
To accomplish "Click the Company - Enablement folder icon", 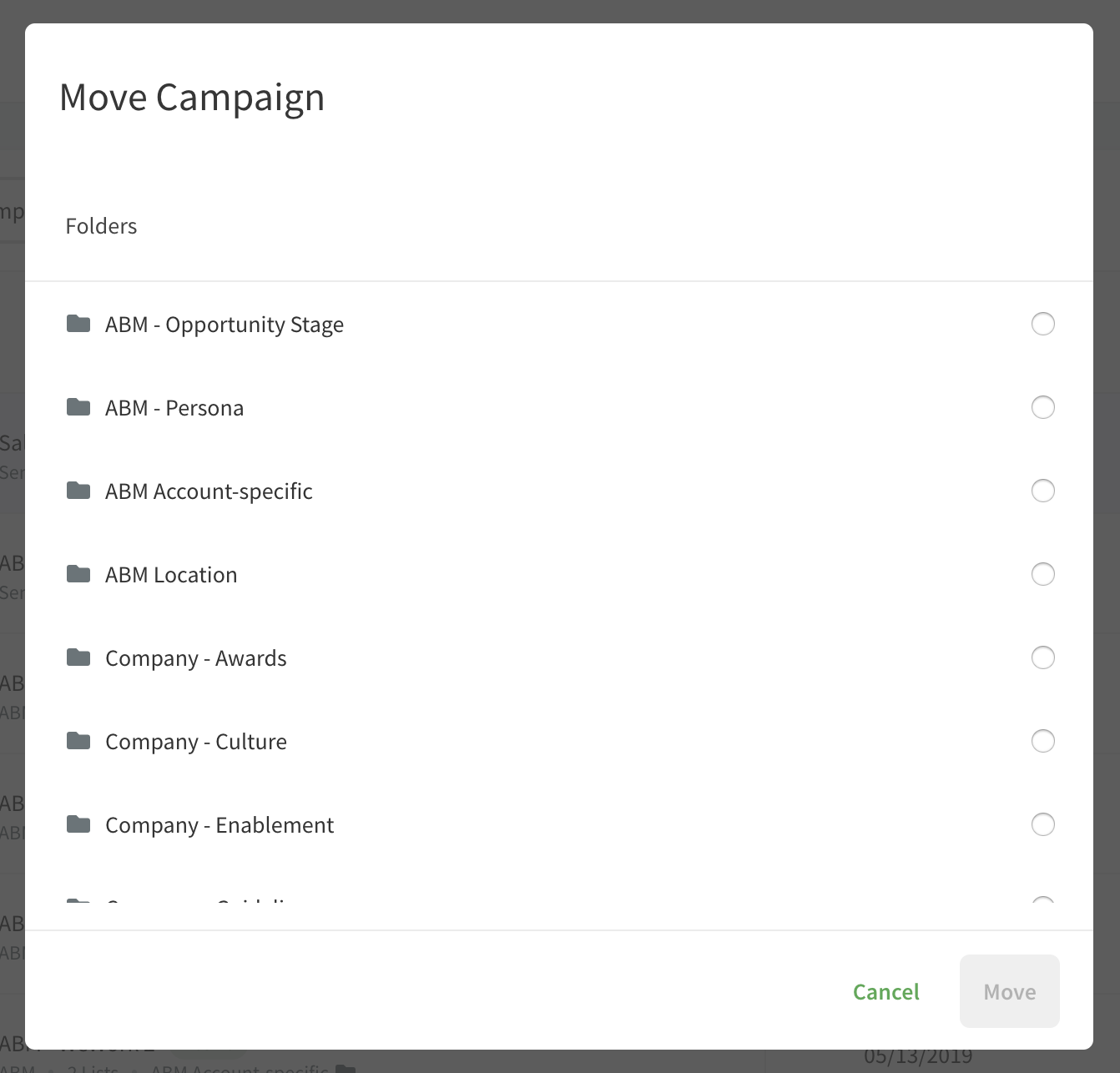I will (78, 824).
